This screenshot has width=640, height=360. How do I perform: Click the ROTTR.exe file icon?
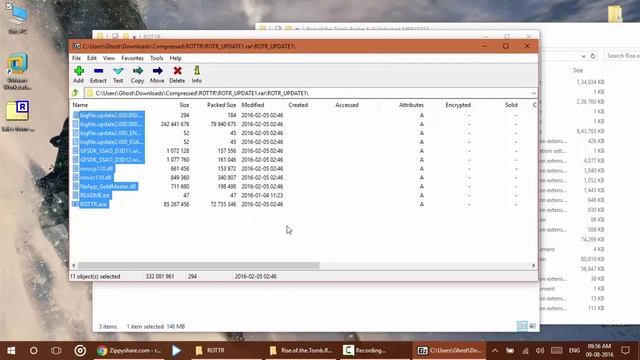(x=76, y=204)
